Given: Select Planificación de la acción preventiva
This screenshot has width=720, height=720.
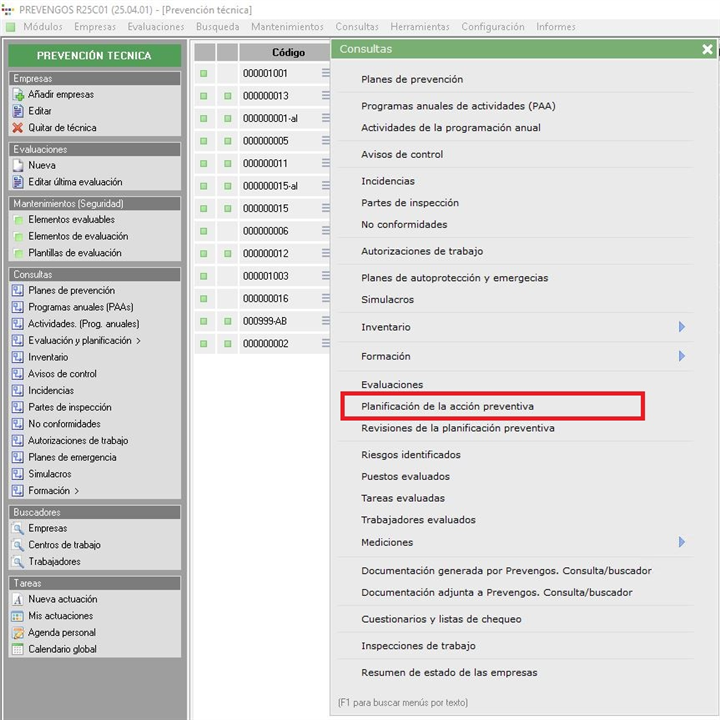Looking at the screenshot, I should (447, 407).
